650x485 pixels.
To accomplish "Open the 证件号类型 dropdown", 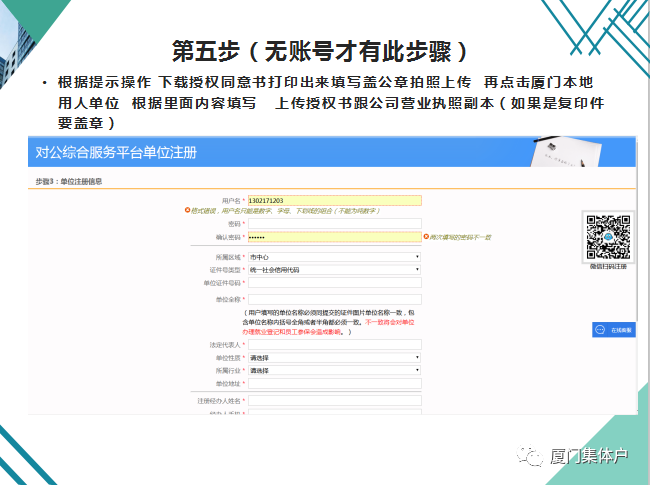I will tap(334, 270).
